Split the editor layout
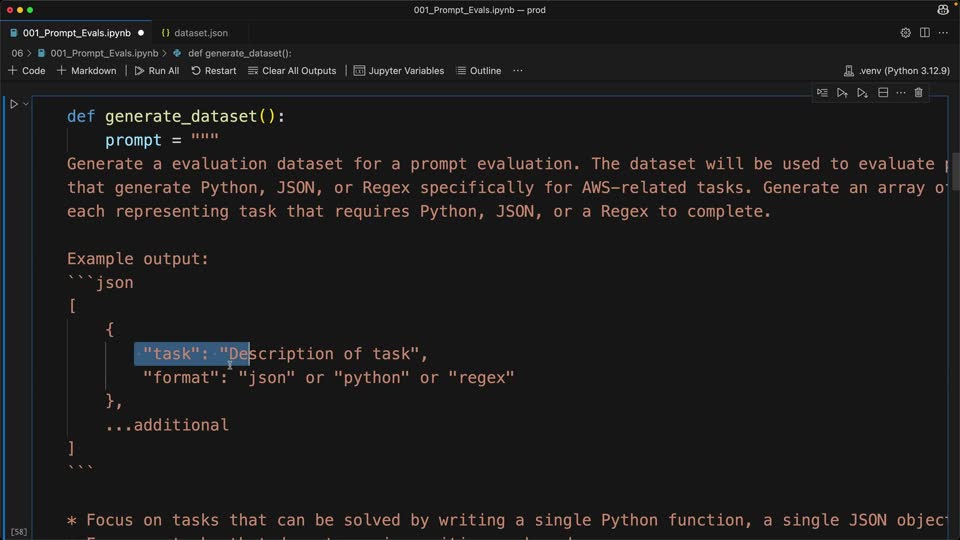 point(924,33)
